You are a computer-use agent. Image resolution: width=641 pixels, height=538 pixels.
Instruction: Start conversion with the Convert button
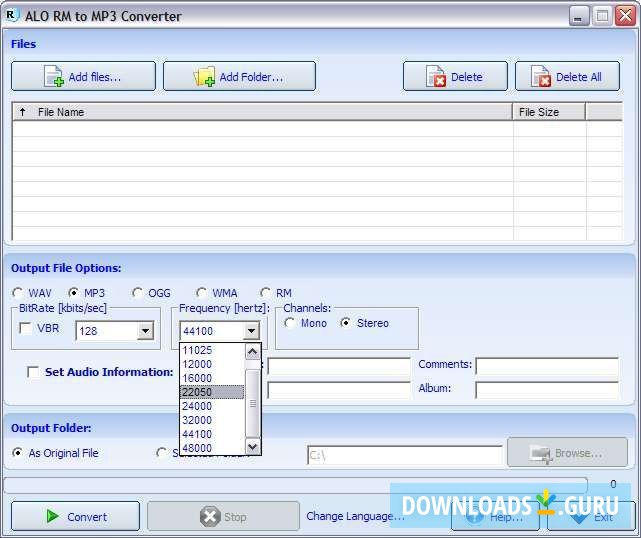tap(76, 516)
